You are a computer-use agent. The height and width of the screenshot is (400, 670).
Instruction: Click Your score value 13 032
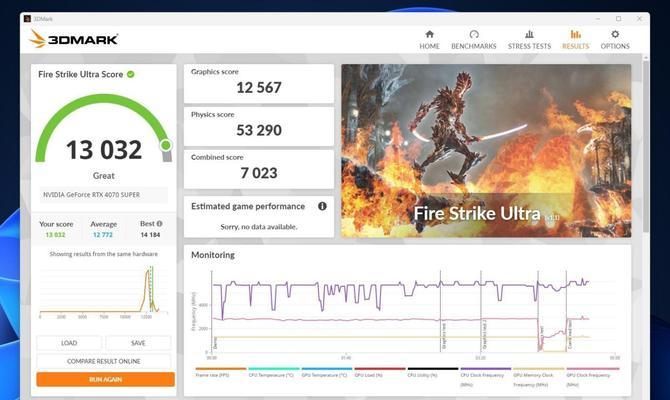56,235
